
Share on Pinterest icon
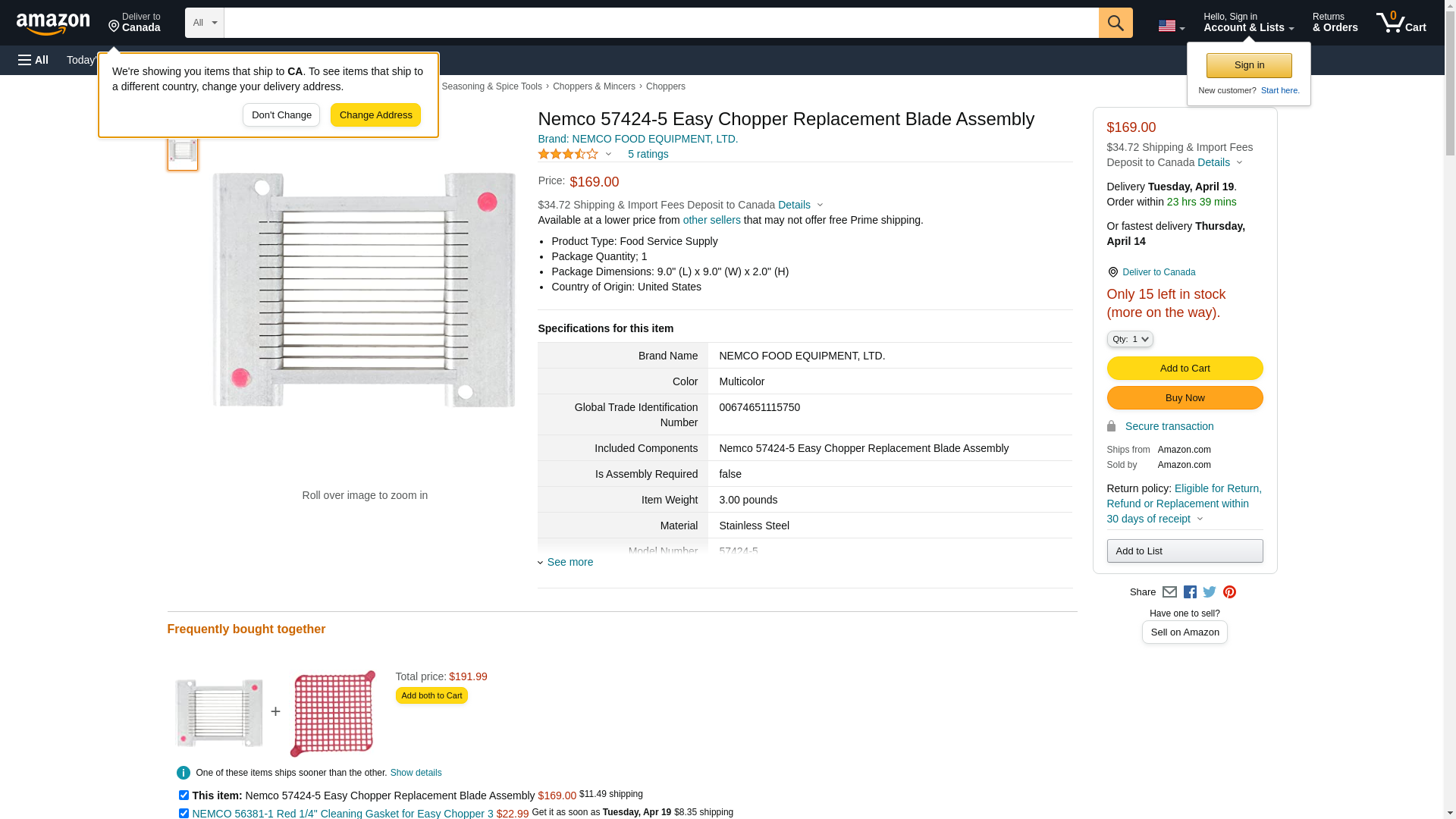pyautogui.click(x=1229, y=592)
